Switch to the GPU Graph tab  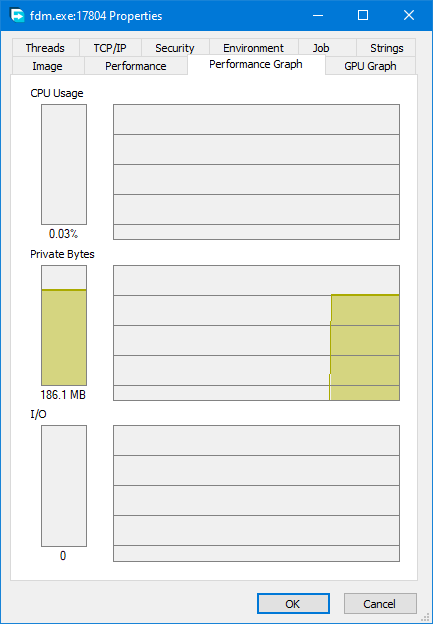click(371, 66)
